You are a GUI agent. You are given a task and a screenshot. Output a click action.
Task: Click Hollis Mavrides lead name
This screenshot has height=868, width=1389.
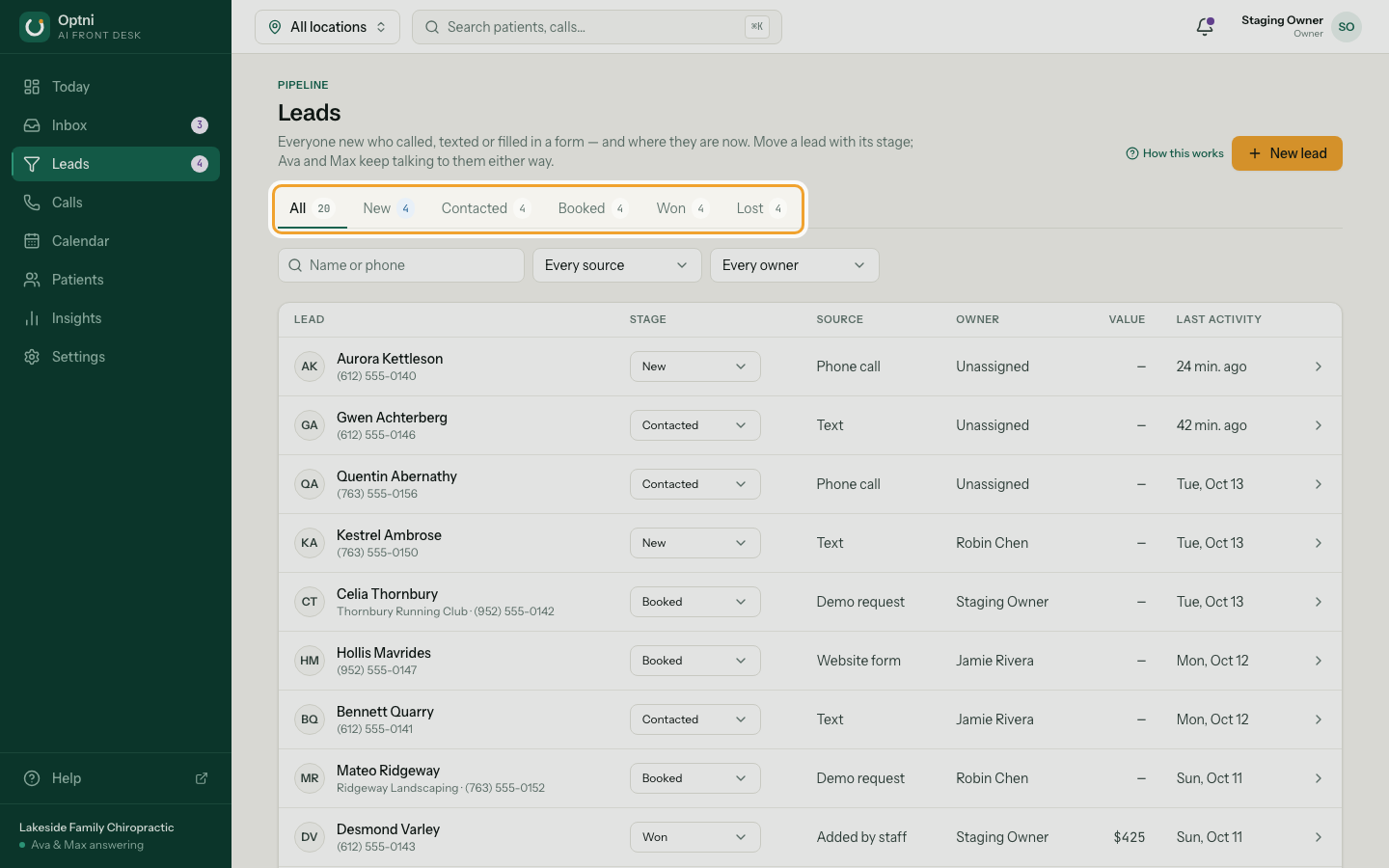click(x=384, y=653)
